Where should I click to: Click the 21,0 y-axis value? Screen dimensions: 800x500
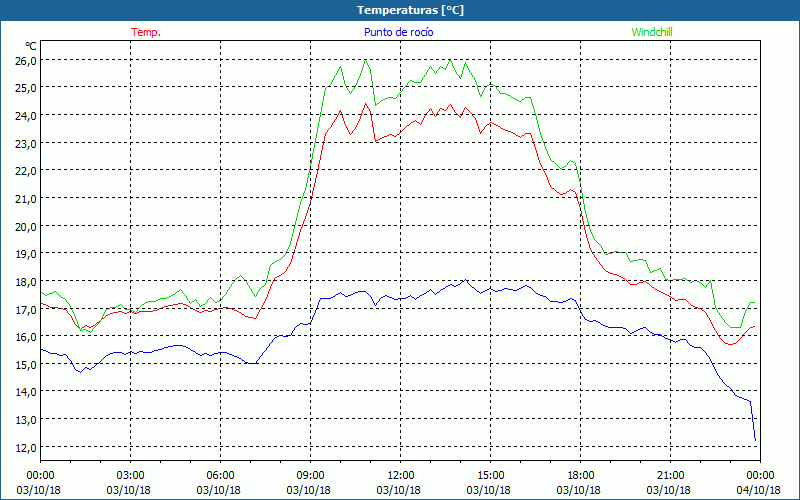tap(24, 199)
